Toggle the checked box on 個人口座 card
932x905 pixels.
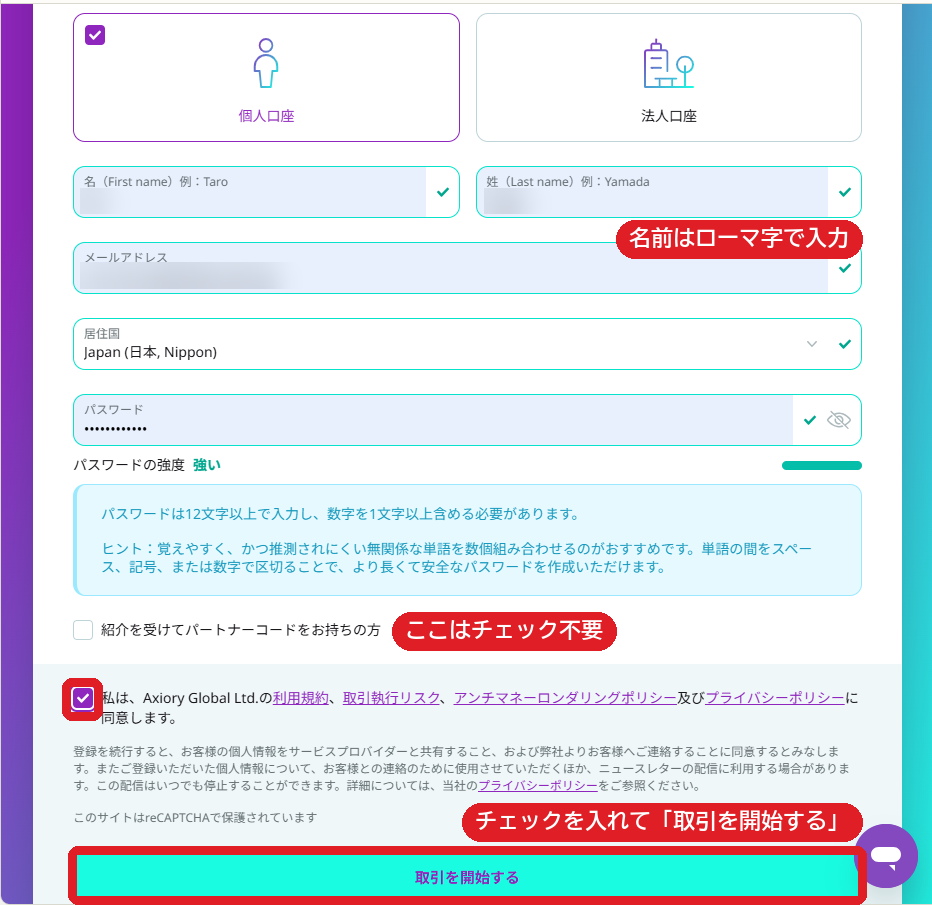(95, 35)
